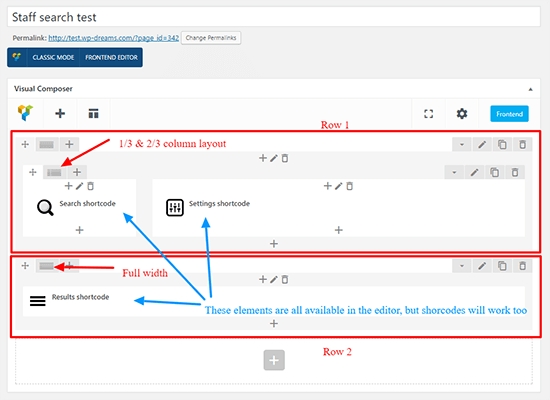Open the page permalink URL
This screenshot has width=550, height=400.
pos(114,38)
